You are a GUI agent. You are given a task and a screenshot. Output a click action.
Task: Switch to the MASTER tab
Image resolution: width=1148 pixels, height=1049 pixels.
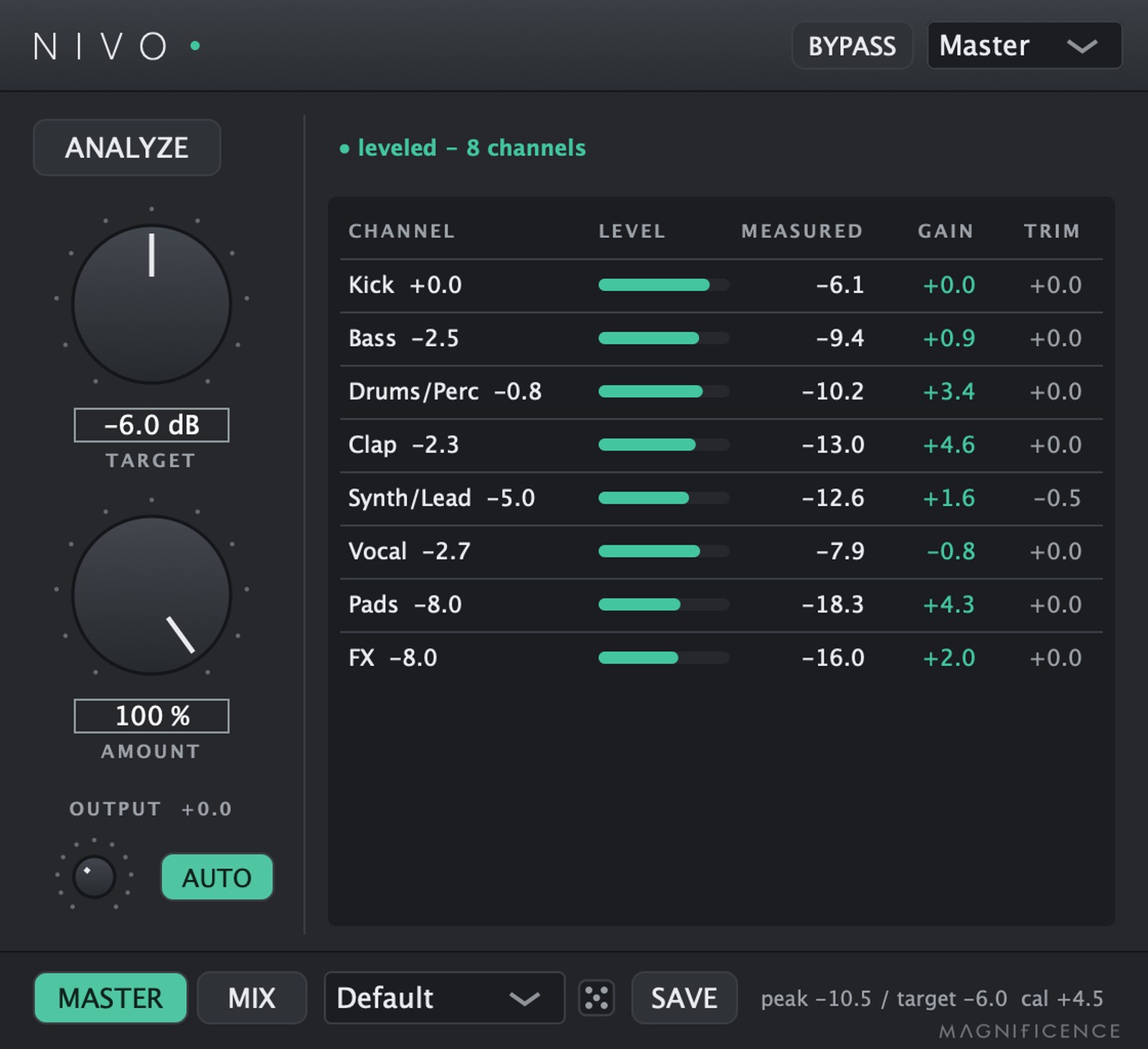(x=110, y=998)
